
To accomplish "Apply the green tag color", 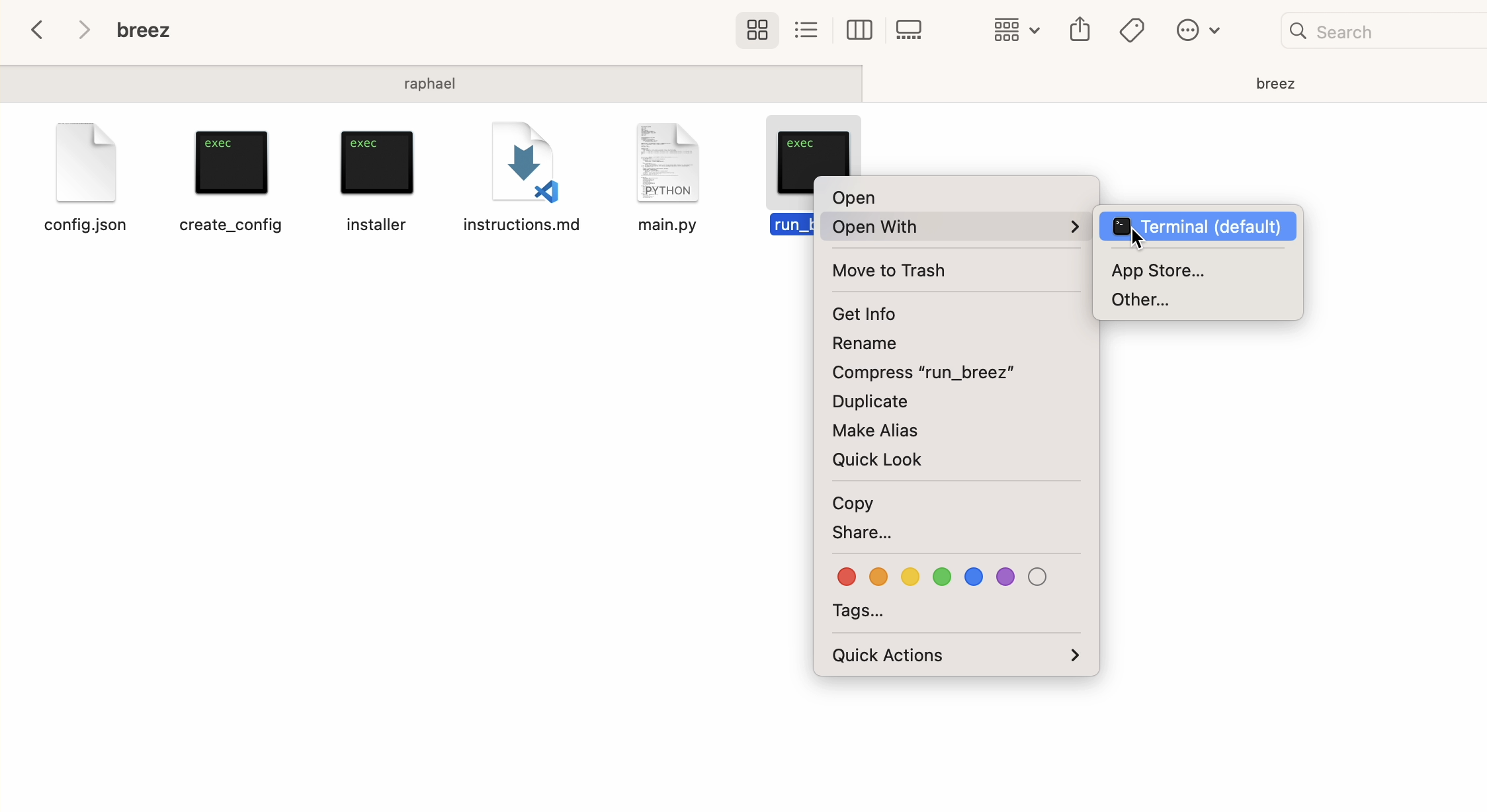I will pos(942,577).
